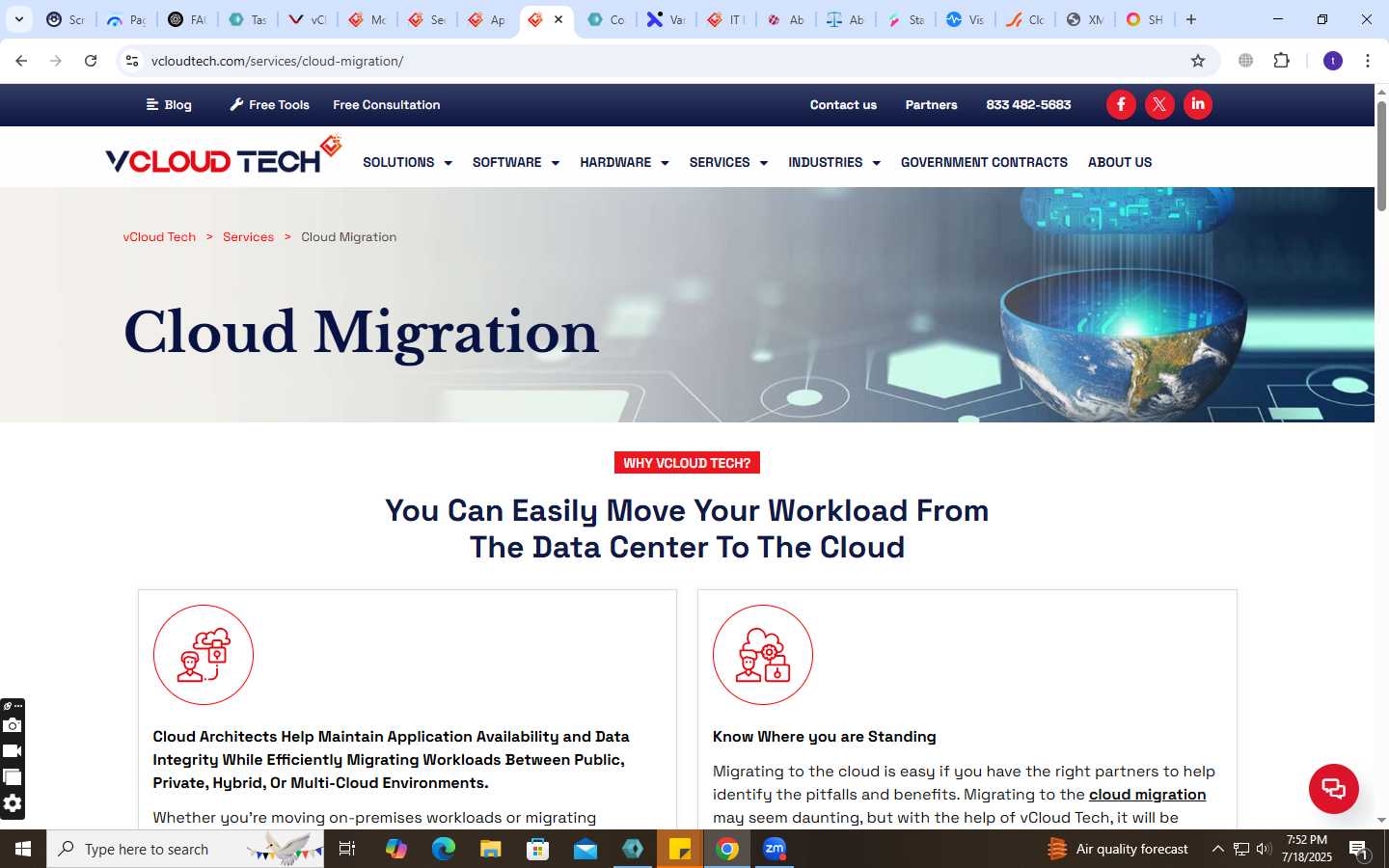Switch to the SH browser tab
1389x868 pixels.
1144,19
